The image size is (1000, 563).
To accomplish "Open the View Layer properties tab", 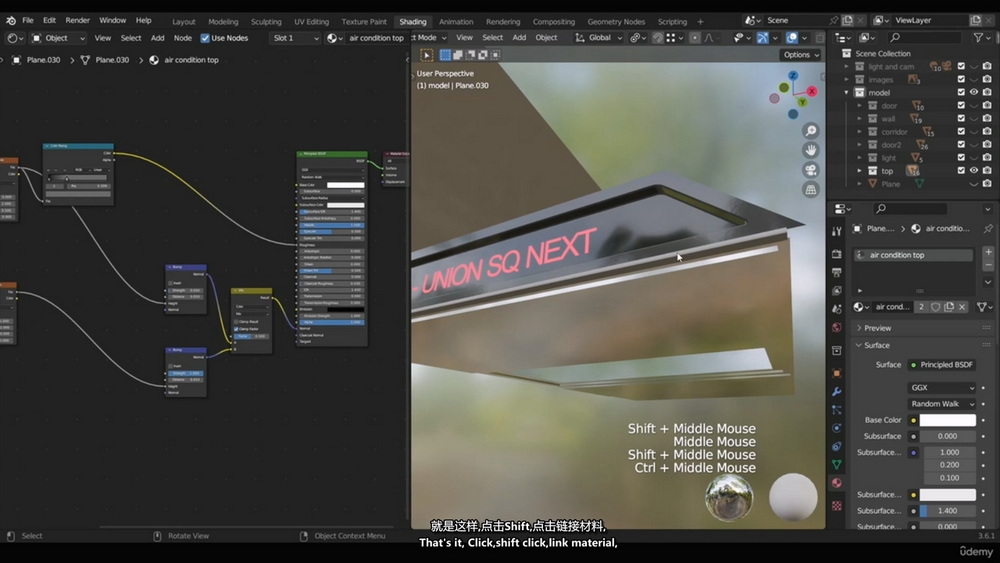I will (837, 291).
